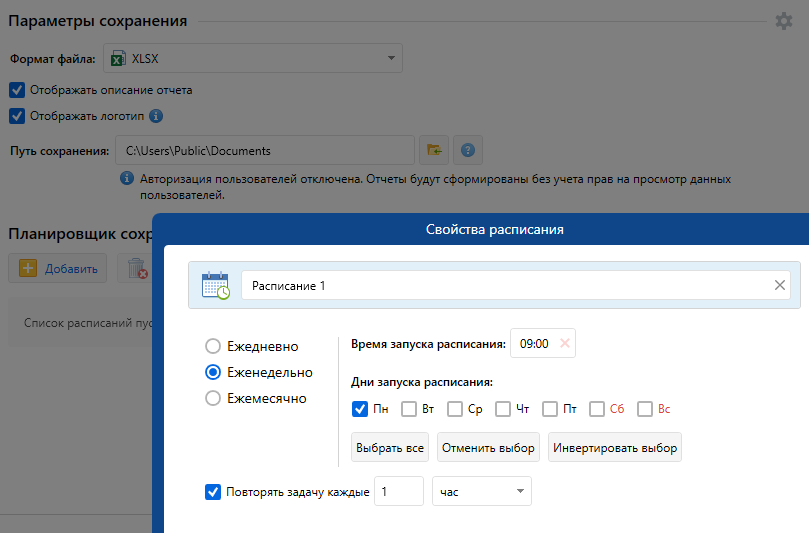Select the Еженедельно radio option

point(213,372)
